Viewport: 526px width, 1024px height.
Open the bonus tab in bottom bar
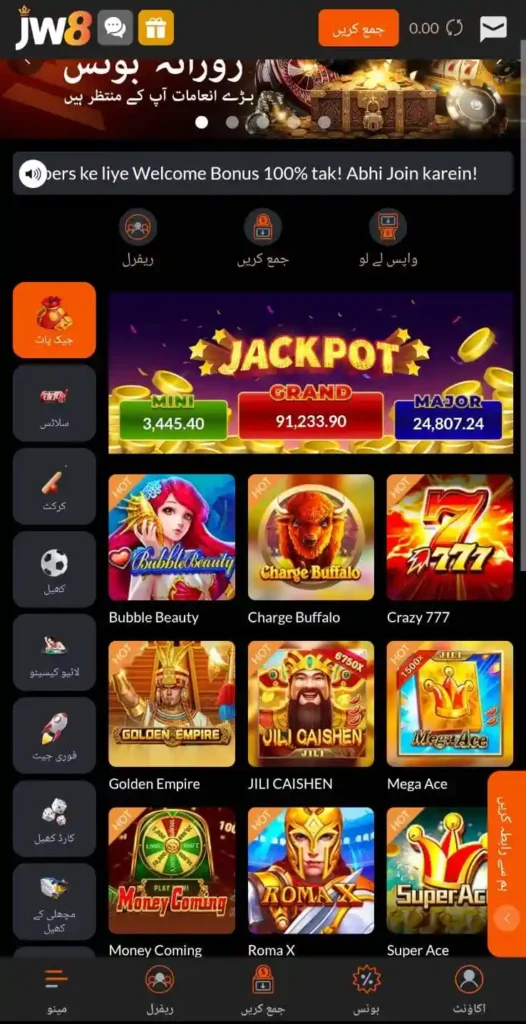[366, 989]
